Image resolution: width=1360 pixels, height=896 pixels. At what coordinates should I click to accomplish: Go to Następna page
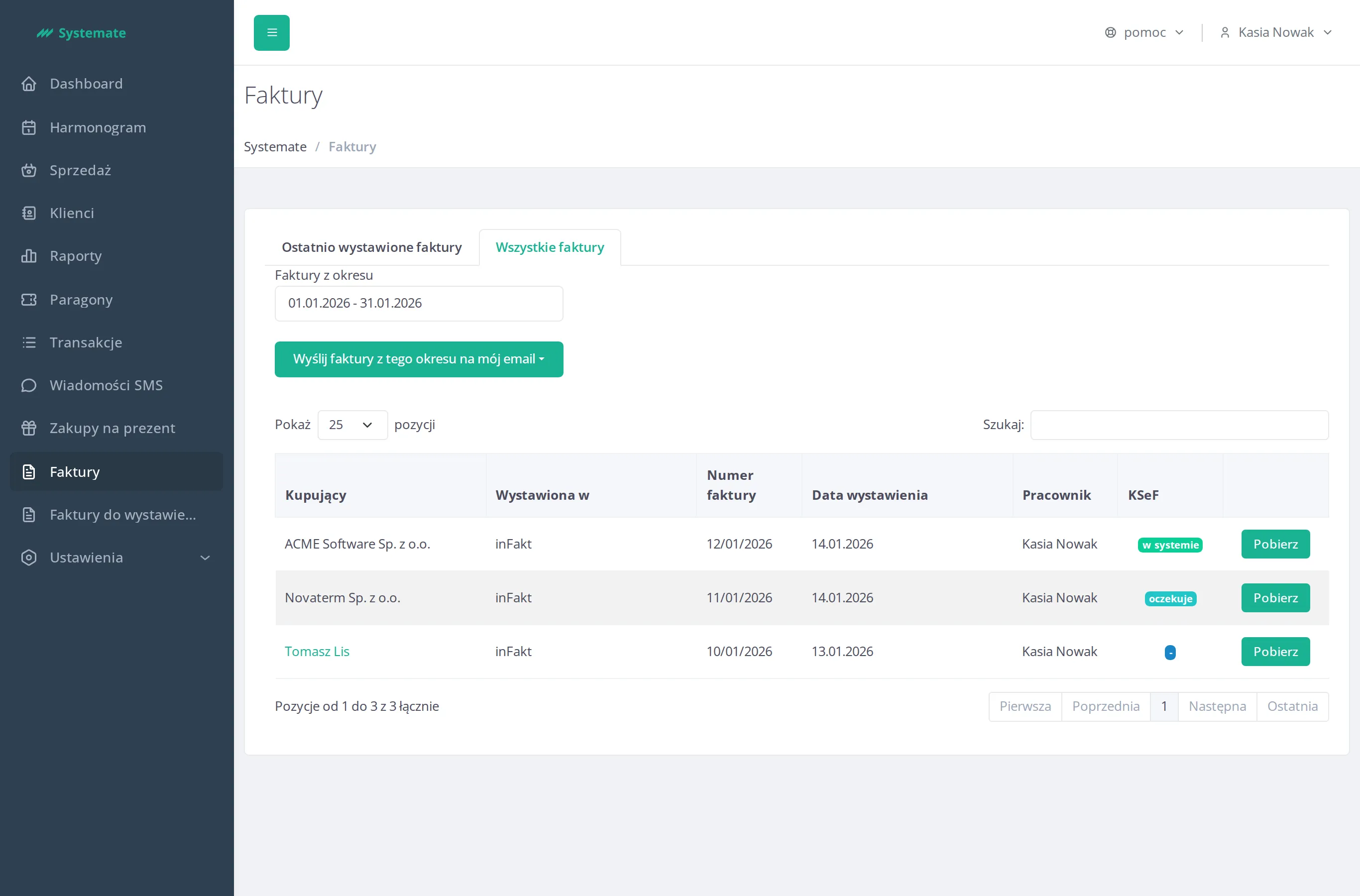click(1217, 706)
